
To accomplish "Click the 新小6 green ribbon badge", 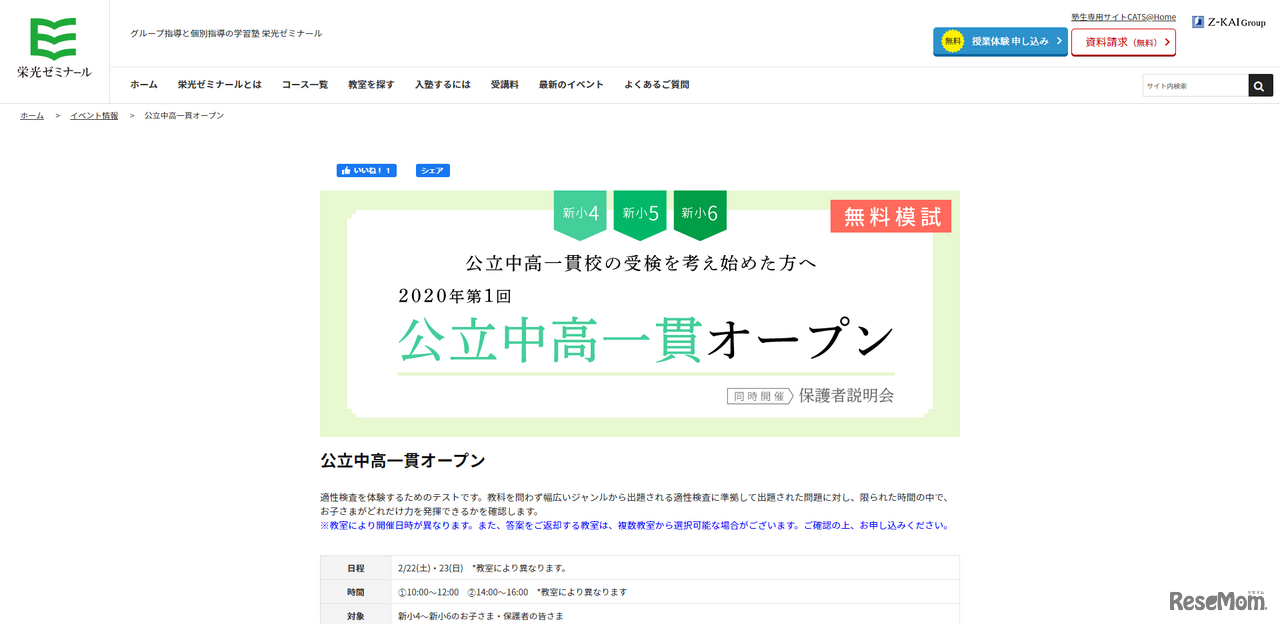I will [x=700, y=212].
